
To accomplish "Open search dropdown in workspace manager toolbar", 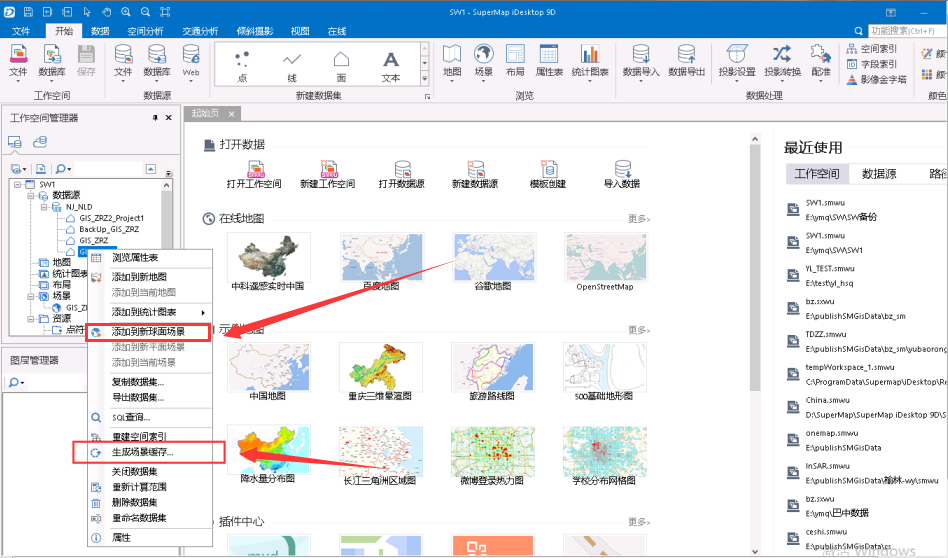I will (63, 169).
